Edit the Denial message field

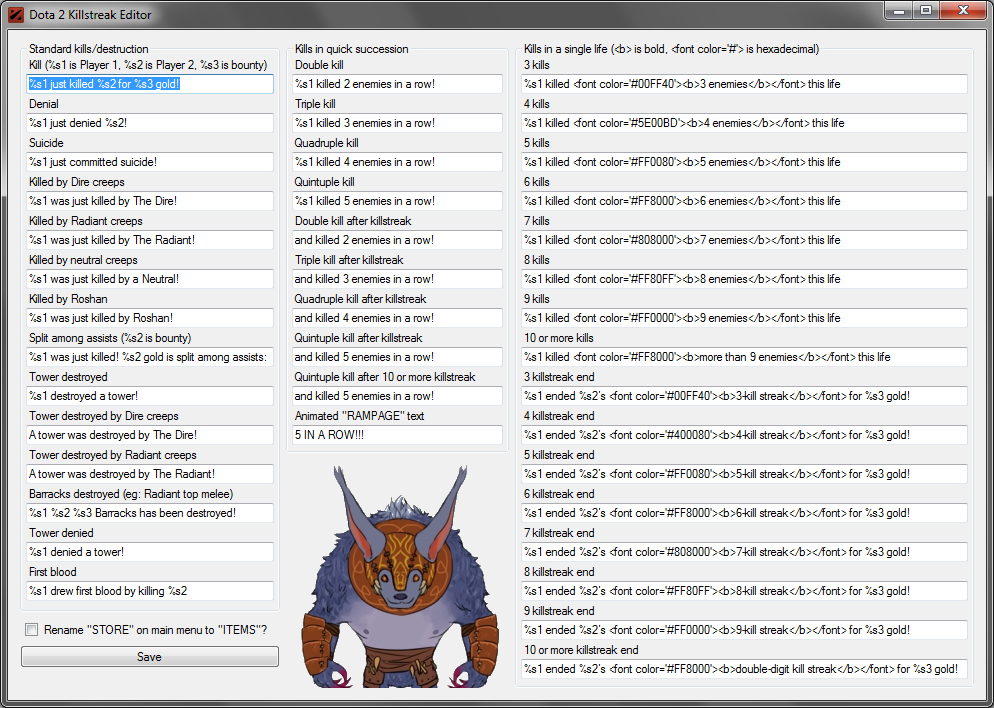(x=150, y=123)
